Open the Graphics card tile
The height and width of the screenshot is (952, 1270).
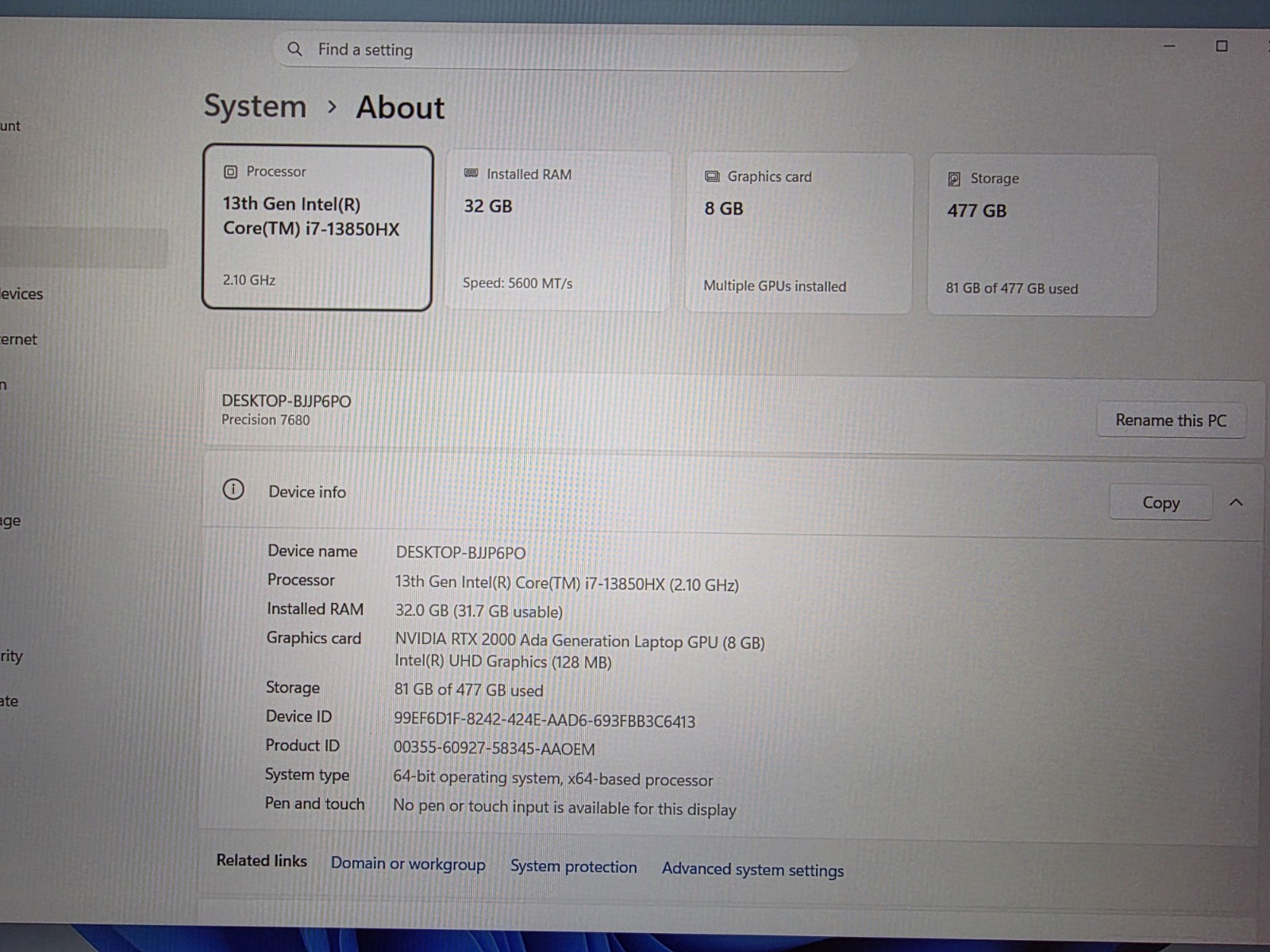click(x=799, y=233)
